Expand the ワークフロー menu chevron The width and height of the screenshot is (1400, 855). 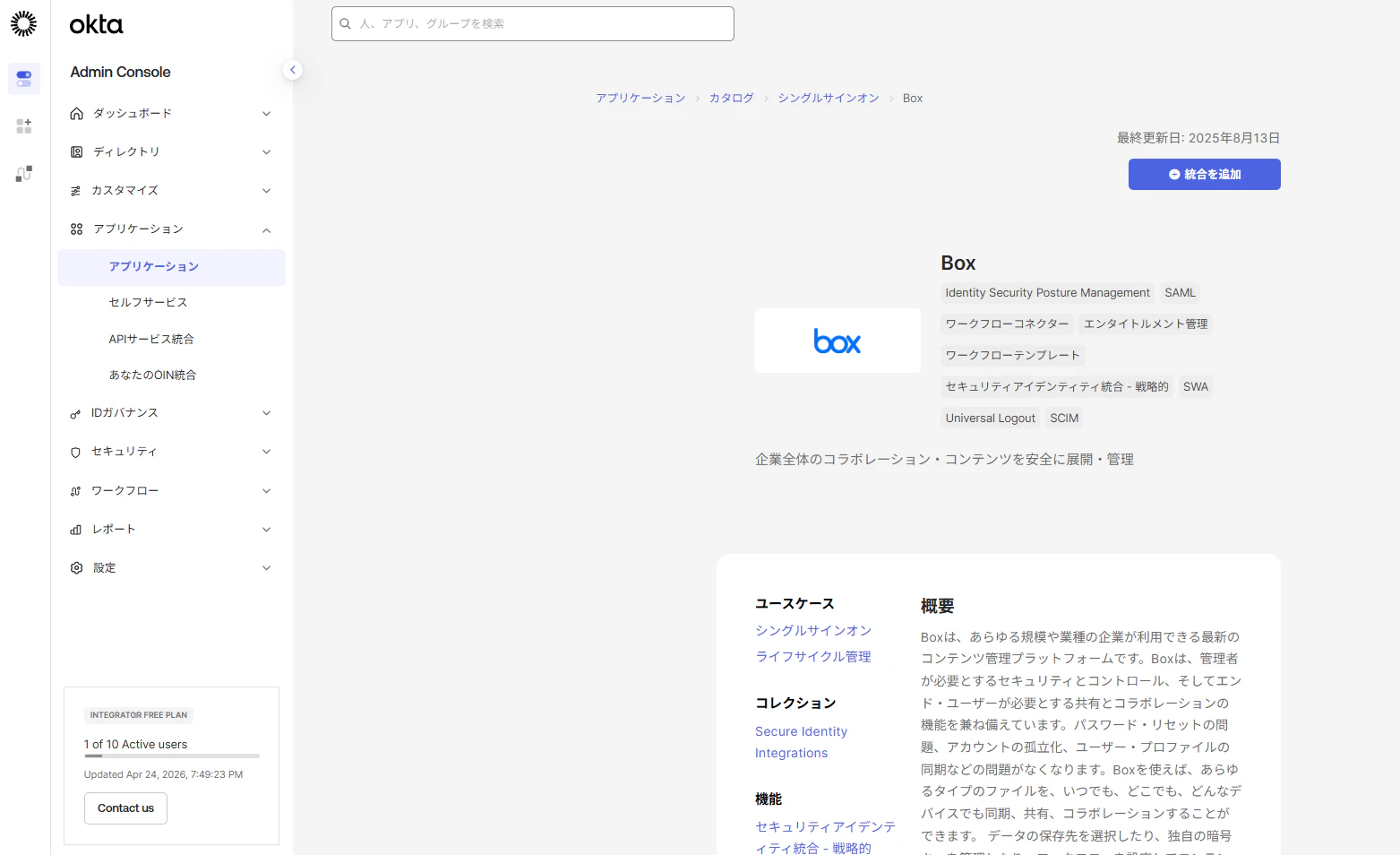[x=266, y=491]
